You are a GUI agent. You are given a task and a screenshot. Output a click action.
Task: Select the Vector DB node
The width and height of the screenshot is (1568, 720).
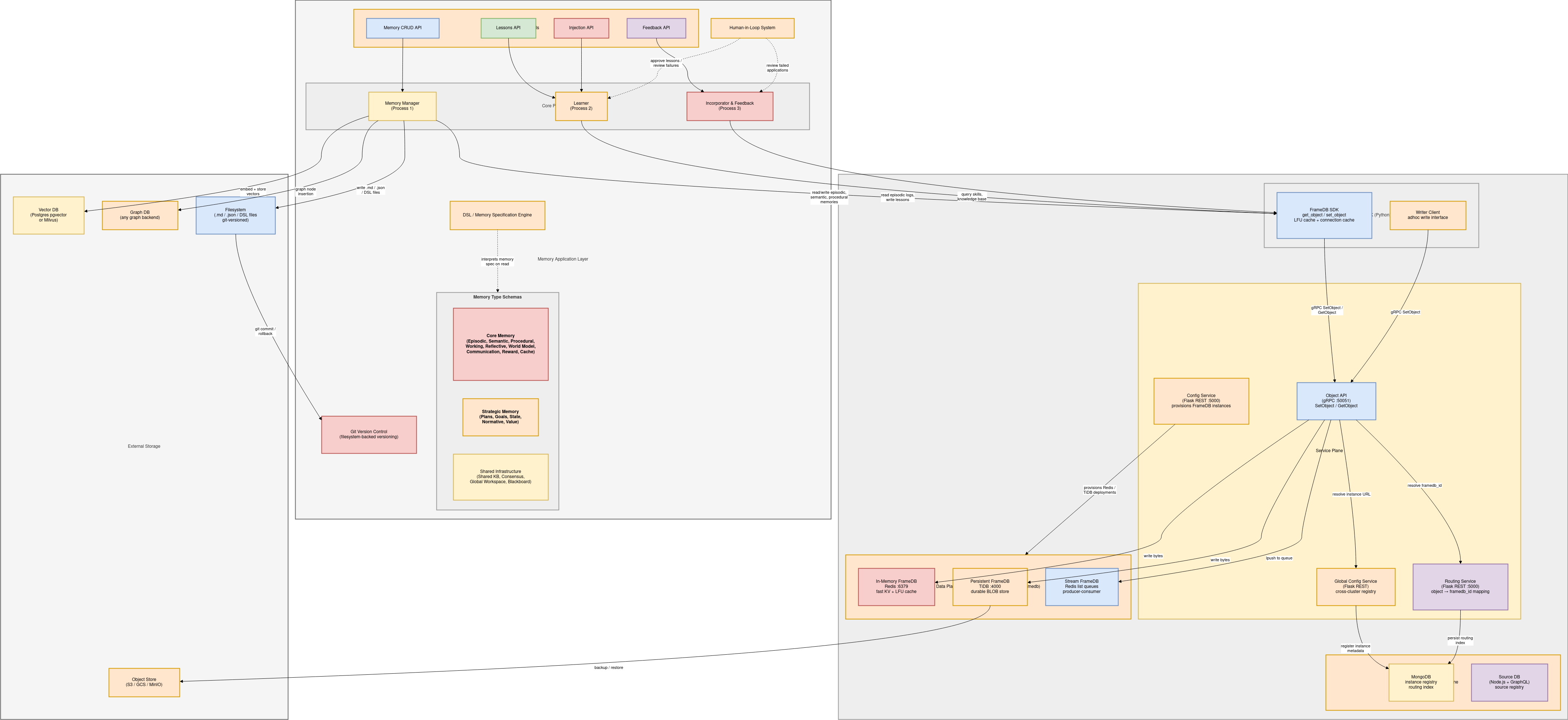pos(49,215)
